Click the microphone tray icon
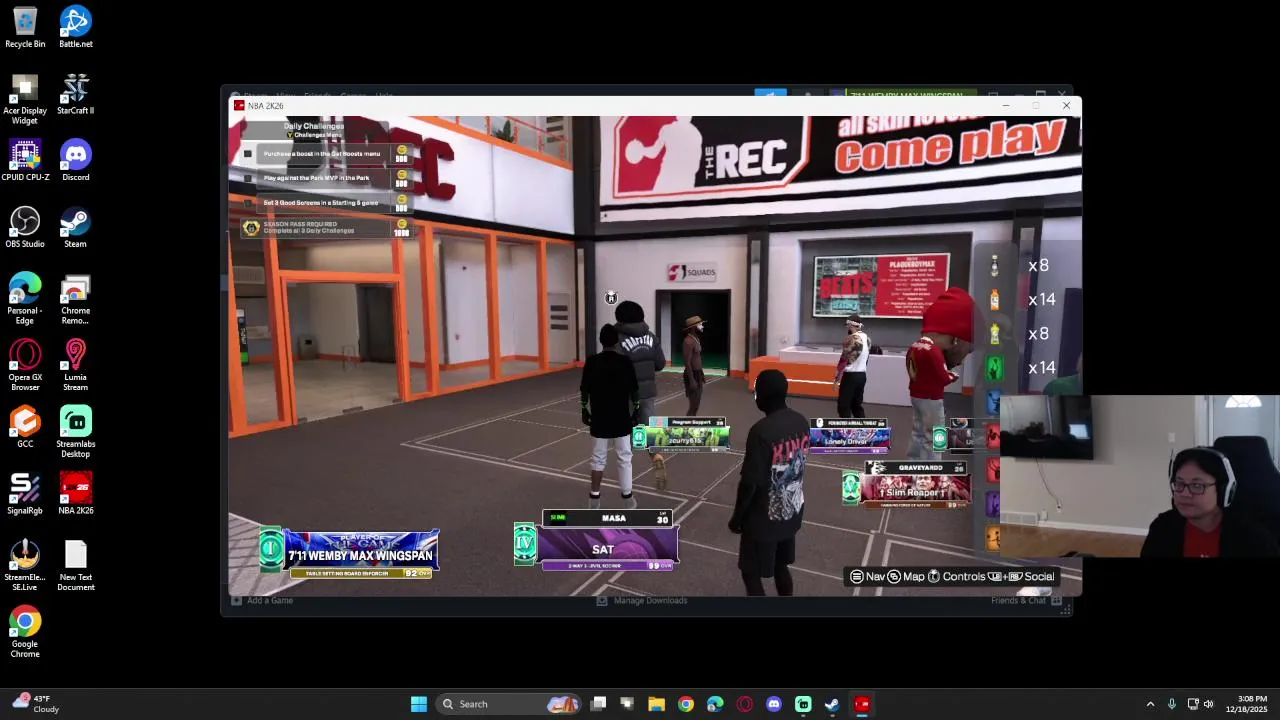This screenshot has width=1280, height=720. pyautogui.click(x=1171, y=704)
